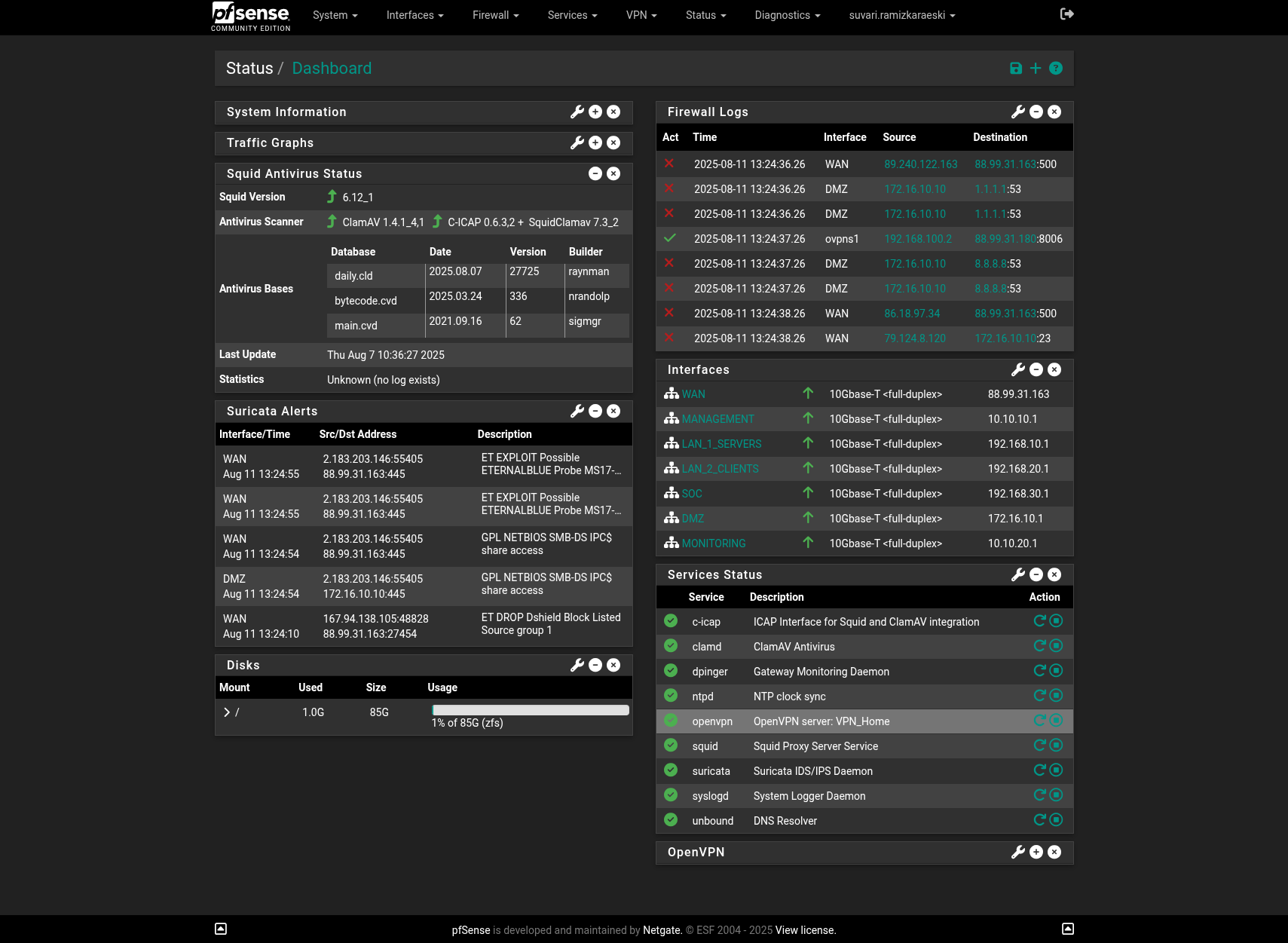Click the block icon on the first firewall log entry

point(669,164)
